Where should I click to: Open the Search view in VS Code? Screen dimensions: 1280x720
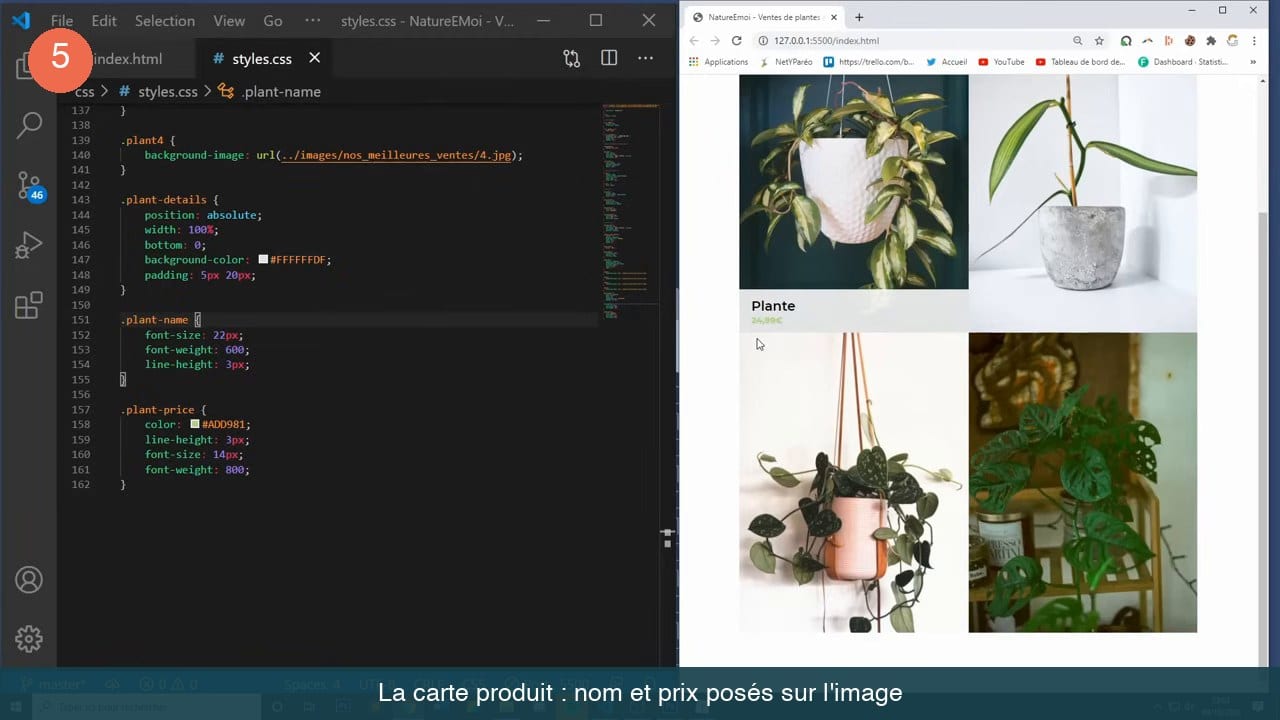29,125
